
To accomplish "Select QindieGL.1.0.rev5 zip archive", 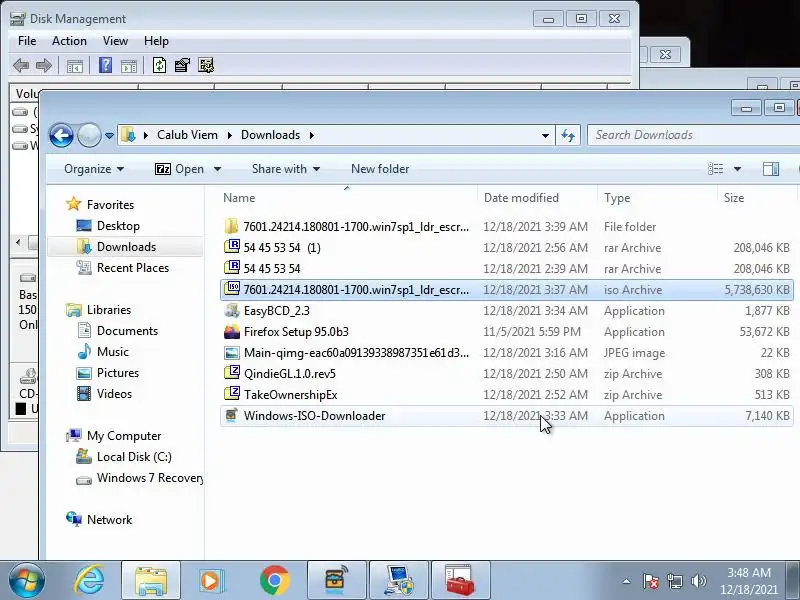I will pyautogui.click(x=507, y=373).
